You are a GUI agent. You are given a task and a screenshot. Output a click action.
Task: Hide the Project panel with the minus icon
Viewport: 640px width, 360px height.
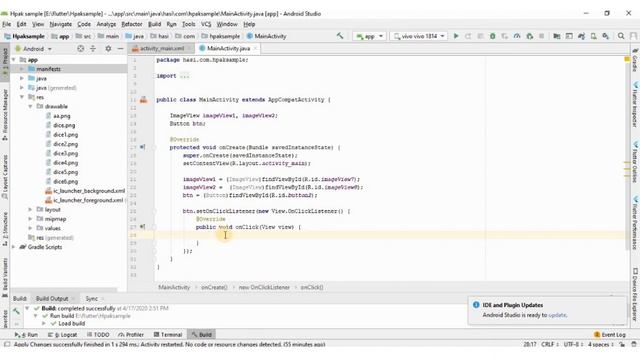click(120, 49)
